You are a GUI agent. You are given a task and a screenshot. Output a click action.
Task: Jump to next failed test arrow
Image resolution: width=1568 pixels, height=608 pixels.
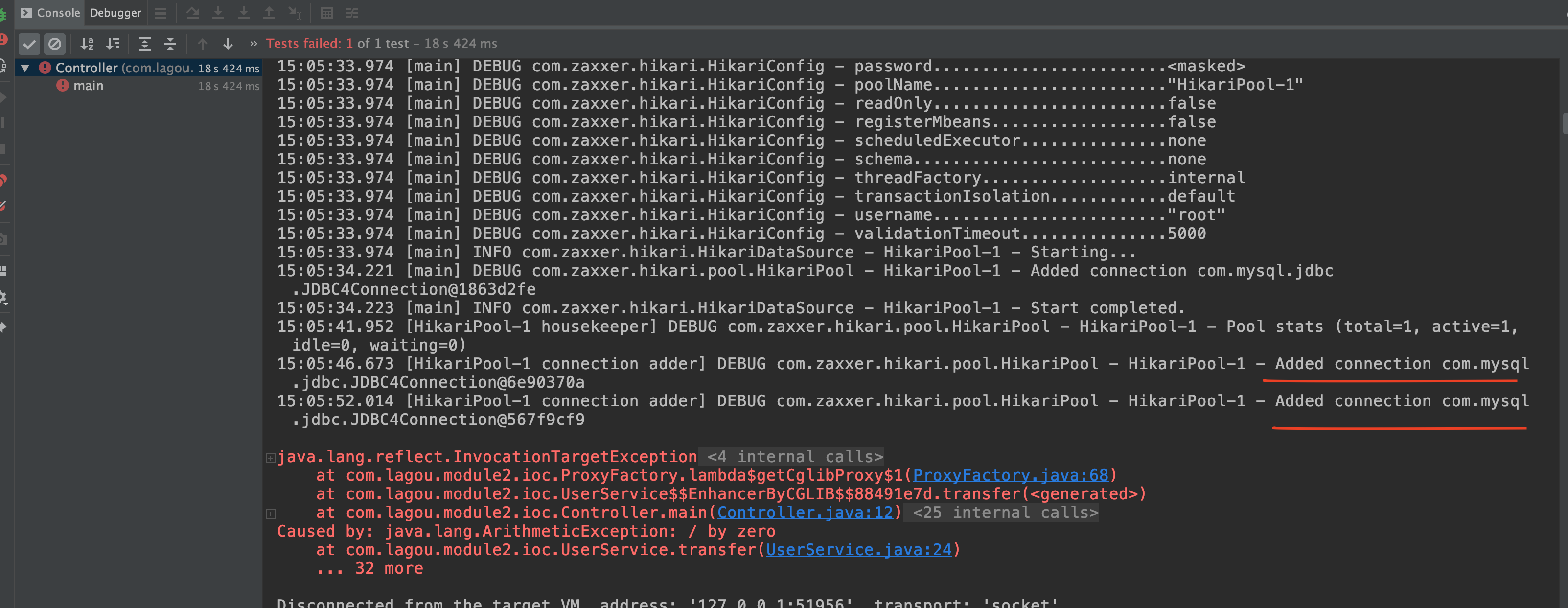click(x=228, y=44)
